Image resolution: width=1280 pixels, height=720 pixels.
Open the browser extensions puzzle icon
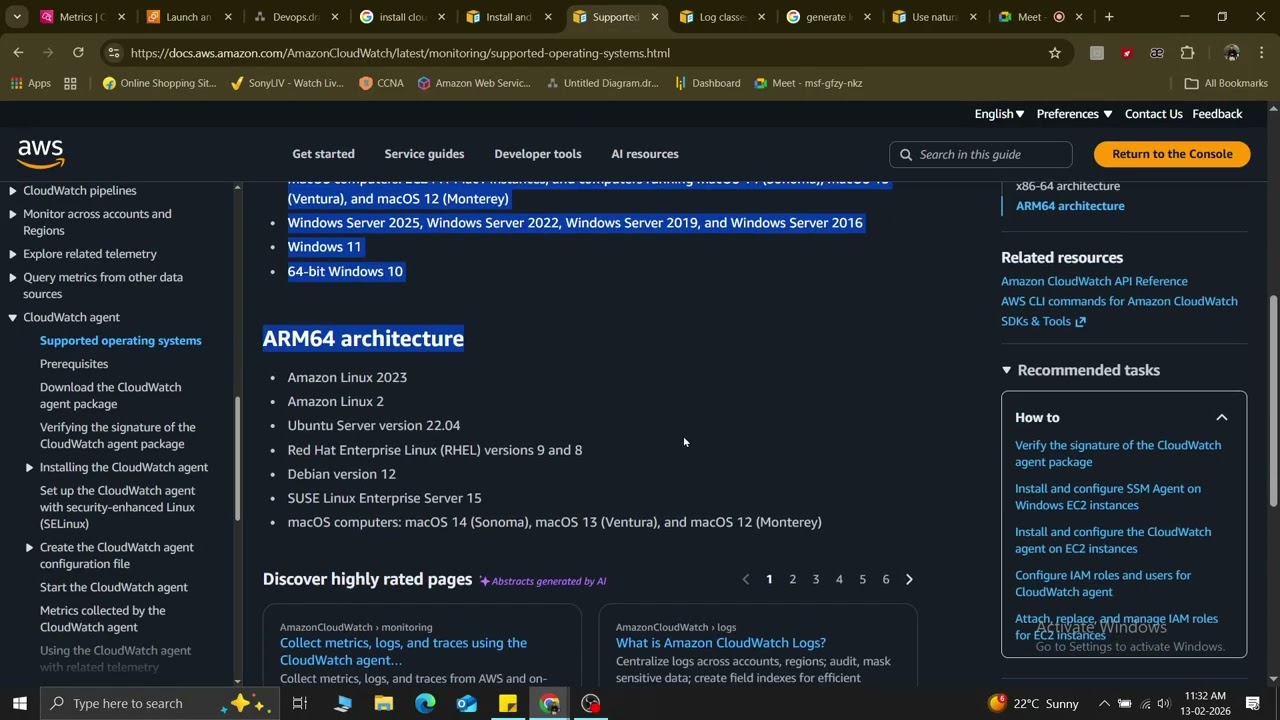click(x=1187, y=53)
